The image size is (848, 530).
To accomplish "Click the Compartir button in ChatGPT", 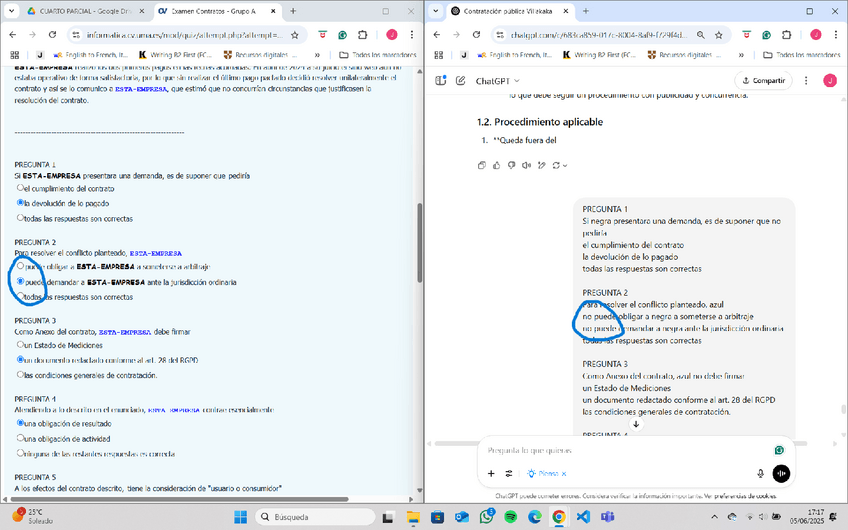I will point(763,81).
